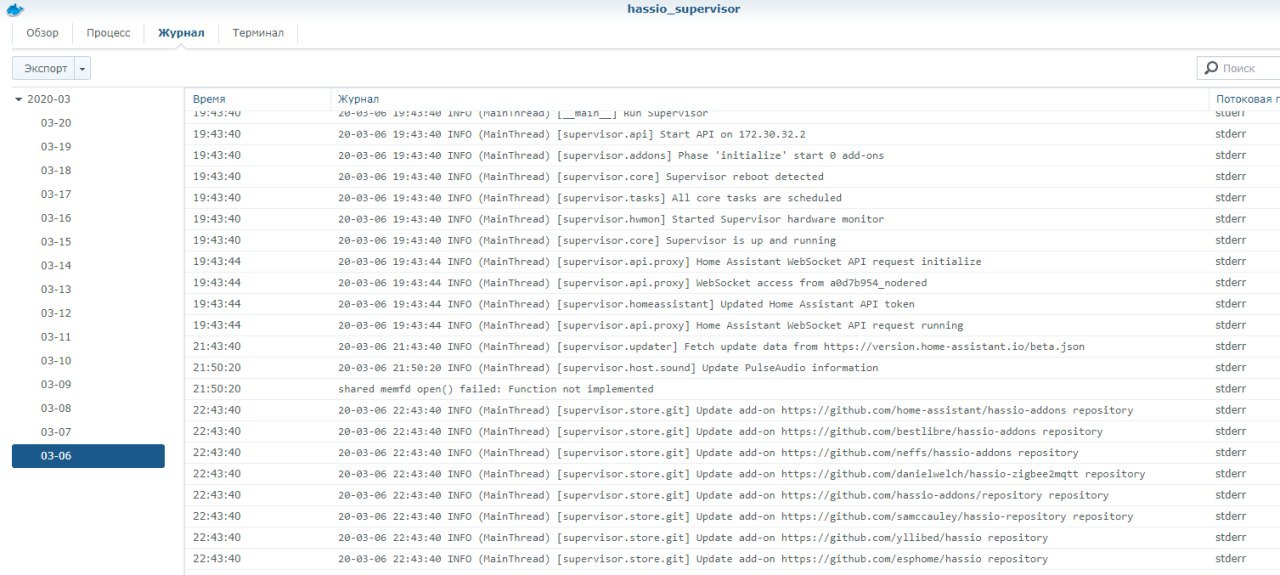Image resolution: width=1280 pixels, height=575 pixels.
Task: Select the home-assistant/hassio-addons repository row
Action: click(x=732, y=410)
